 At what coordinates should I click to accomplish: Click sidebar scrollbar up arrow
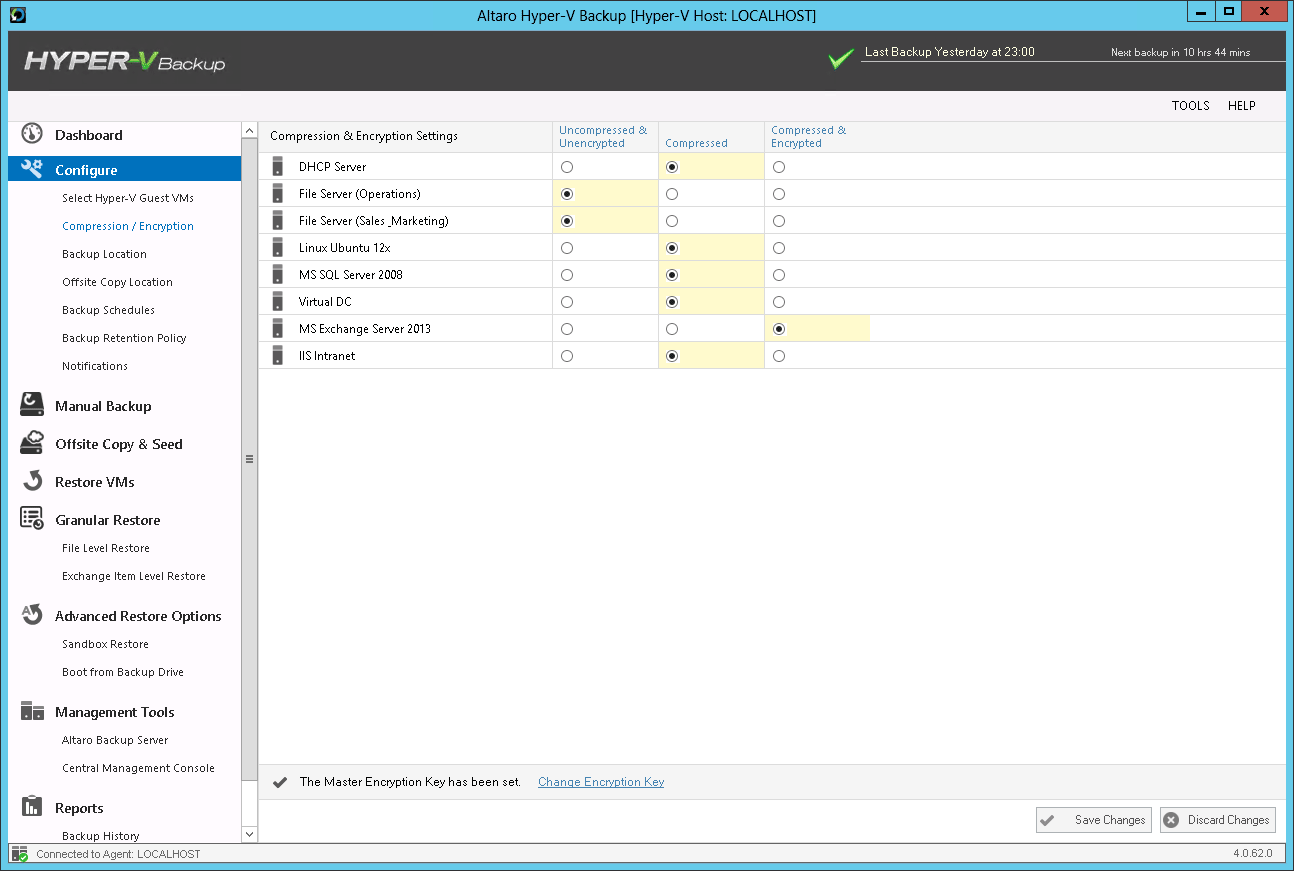pyautogui.click(x=249, y=131)
